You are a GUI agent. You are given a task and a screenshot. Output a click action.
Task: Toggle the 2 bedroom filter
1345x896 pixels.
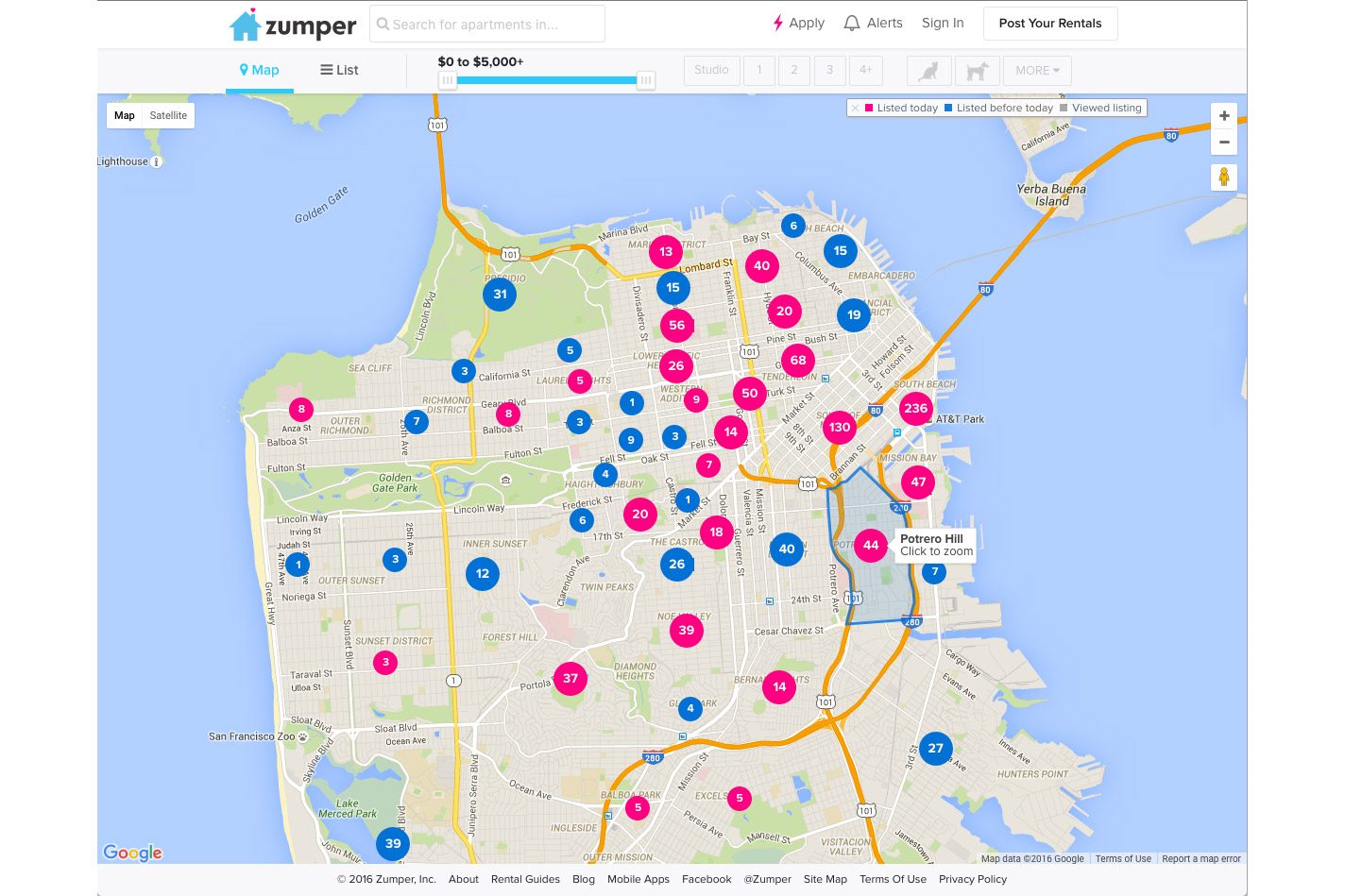pos(794,70)
